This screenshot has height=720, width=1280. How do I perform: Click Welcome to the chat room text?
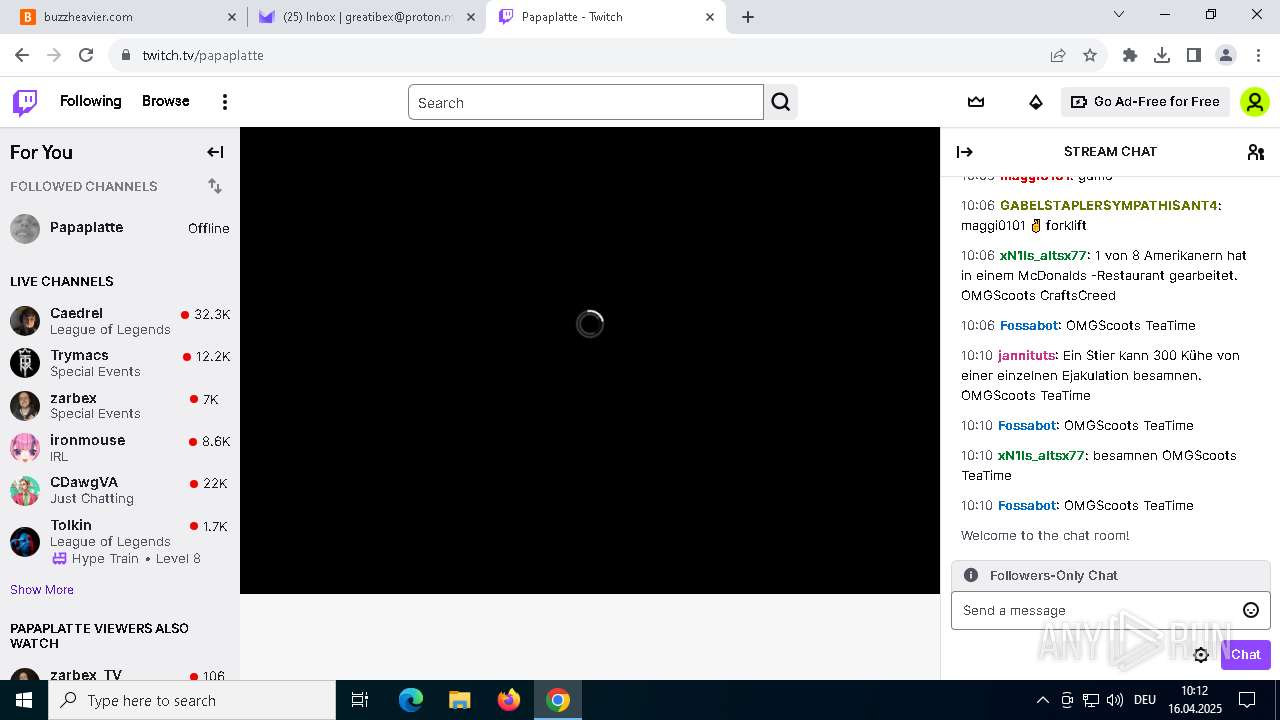(1045, 535)
